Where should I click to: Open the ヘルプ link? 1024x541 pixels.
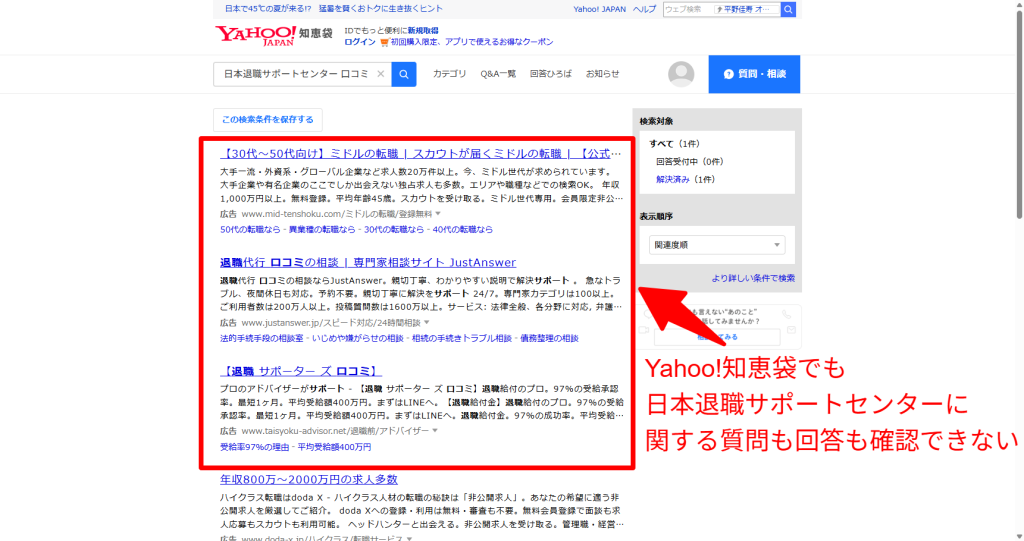[645, 9]
